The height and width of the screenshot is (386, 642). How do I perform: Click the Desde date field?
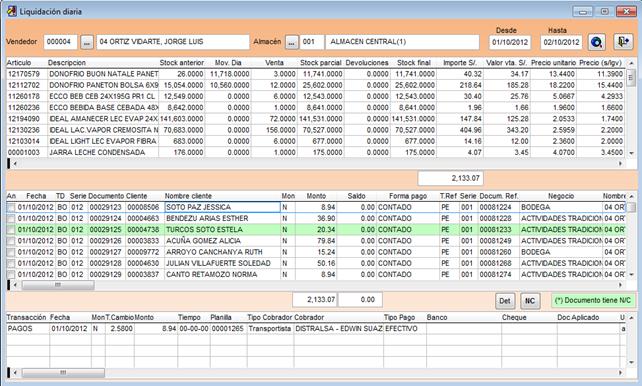click(510, 42)
